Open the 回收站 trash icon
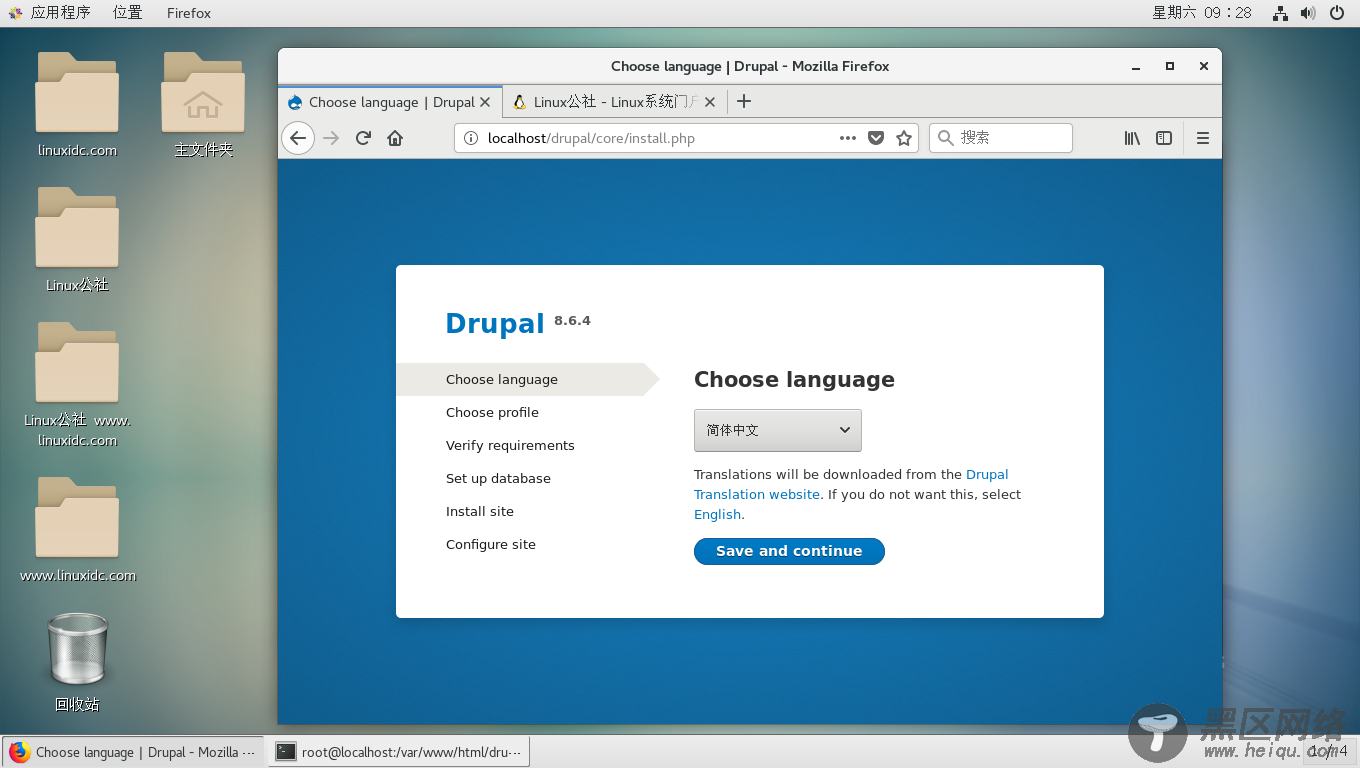Screen dimensions: 1360x768 tap(77, 662)
